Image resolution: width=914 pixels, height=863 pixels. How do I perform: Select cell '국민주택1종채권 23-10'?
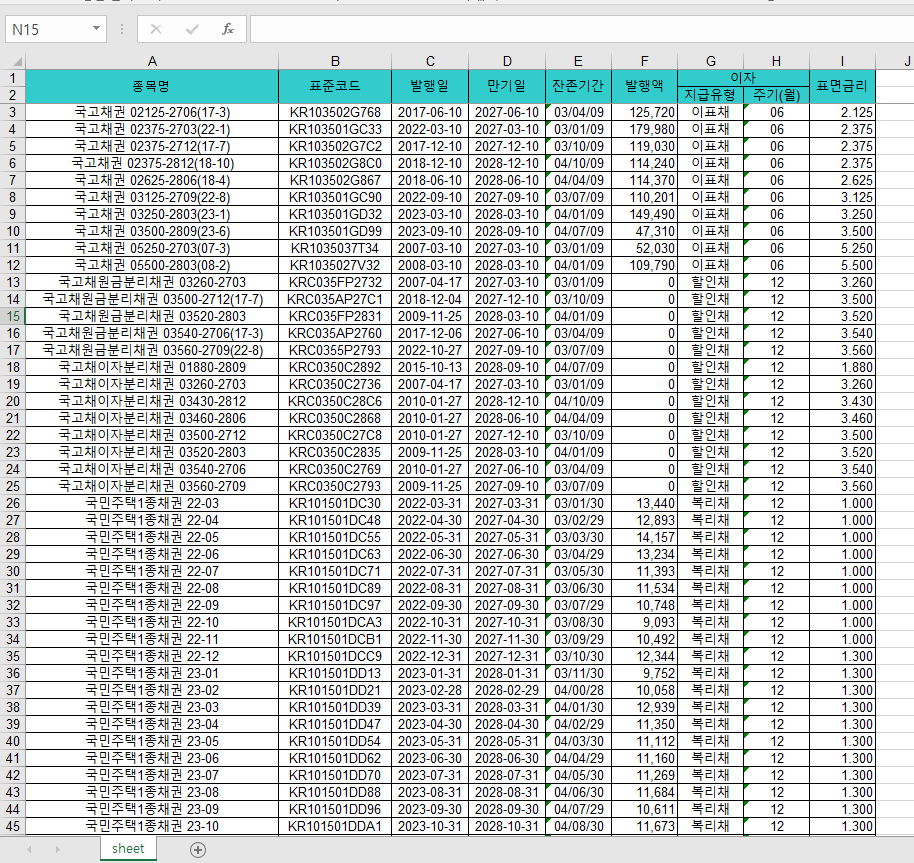(152, 826)
